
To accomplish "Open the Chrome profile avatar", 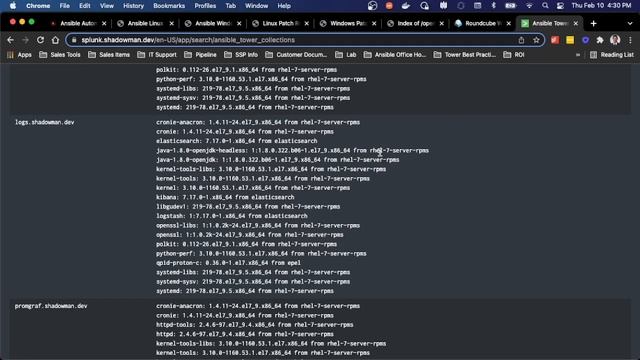I will coord(615,40).
